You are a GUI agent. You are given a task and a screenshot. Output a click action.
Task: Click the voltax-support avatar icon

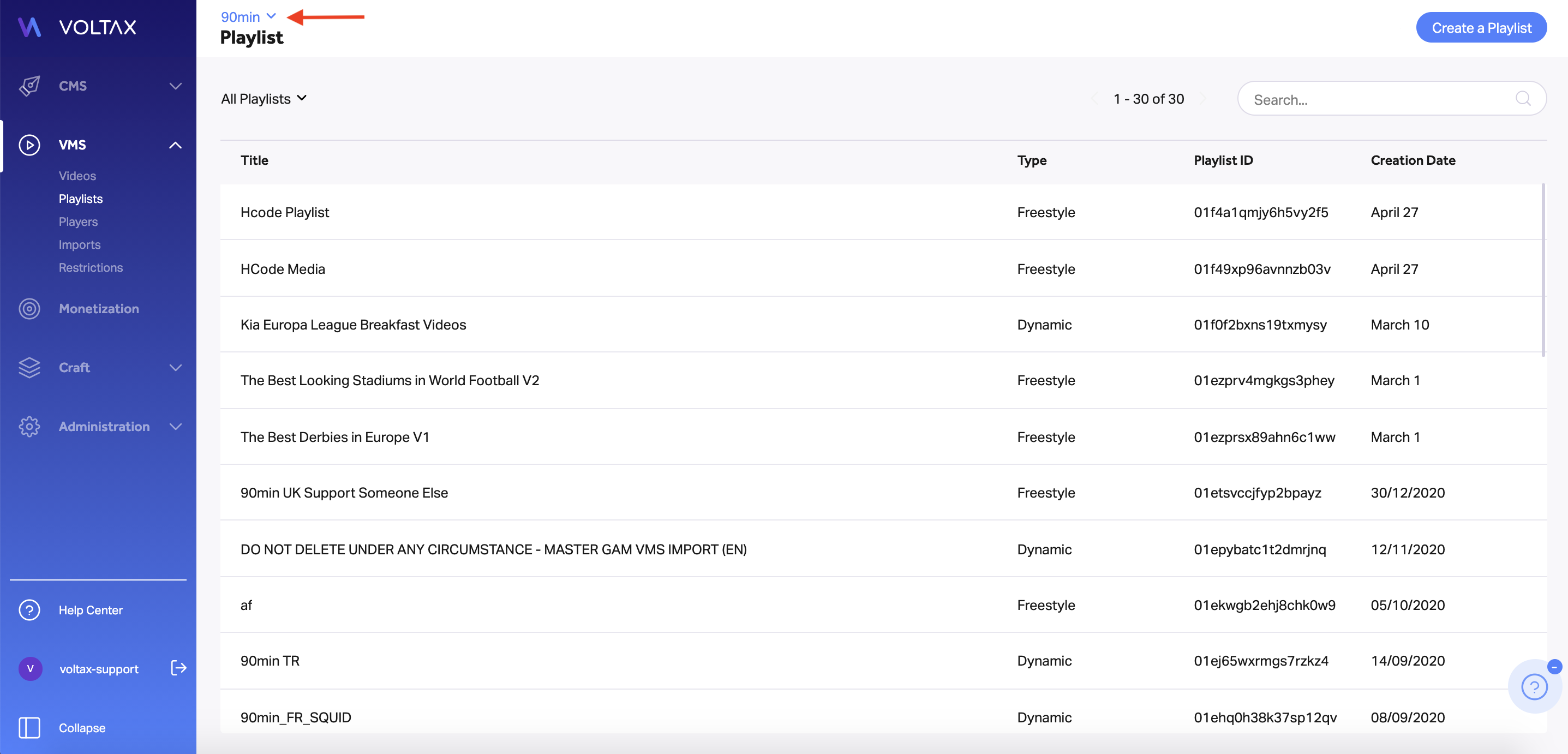click(30, 669)
